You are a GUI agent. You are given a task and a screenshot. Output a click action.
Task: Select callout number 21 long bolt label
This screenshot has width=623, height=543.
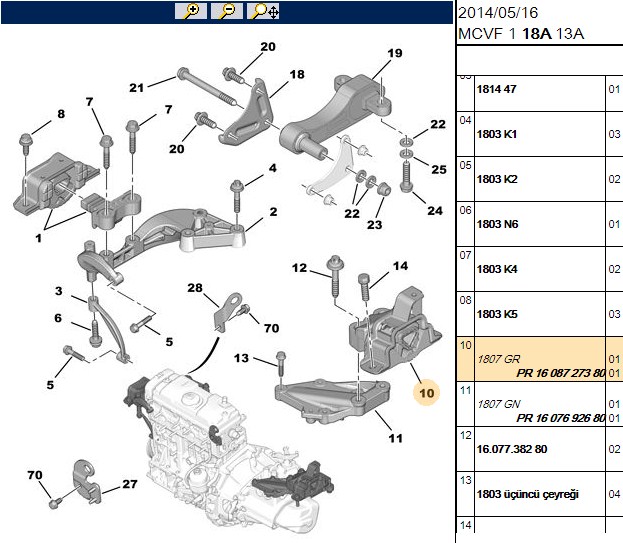[x=136, y=87]
